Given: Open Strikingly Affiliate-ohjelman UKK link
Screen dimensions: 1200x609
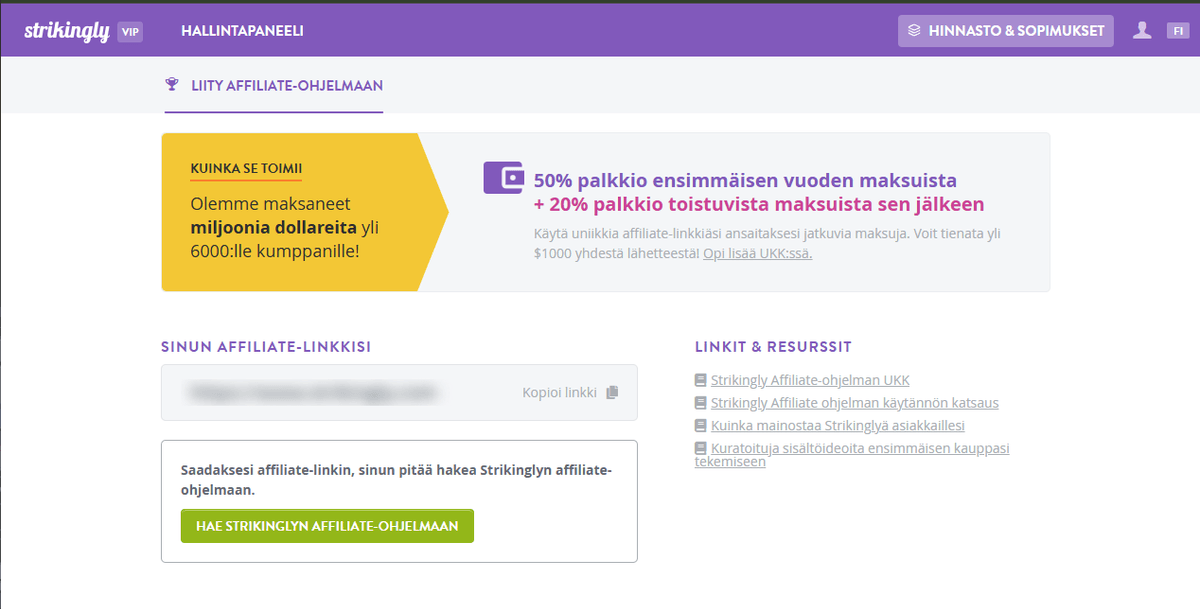Looking at the screenshot, I should coord(810,380).
